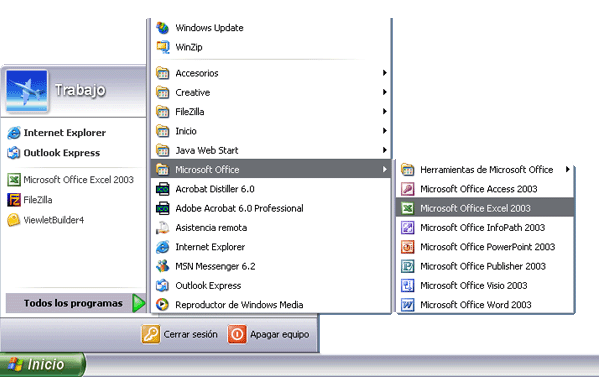The width and height of the screenshot is (599, 377).
Task: Launch Microsoft Office PowerPoint 2003
Action: pos(485,247)
